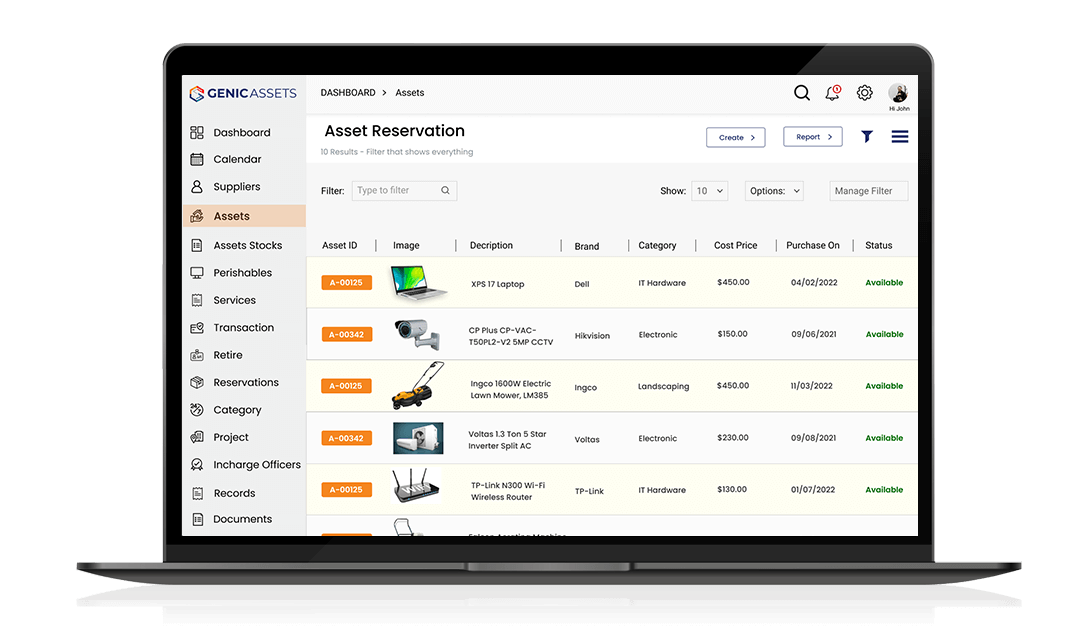1076x638 pixels.
Task: Click the Records sidebar icon
Action: [x=197, y=493]
